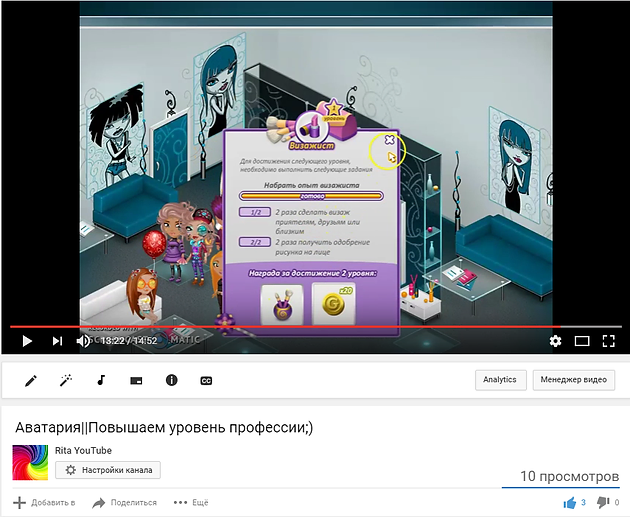The width and height of the screenshot is (630, 517).
Task: Click the video title Аватария||Повышаем уровень профессии
Action: (x=164, y=427)
